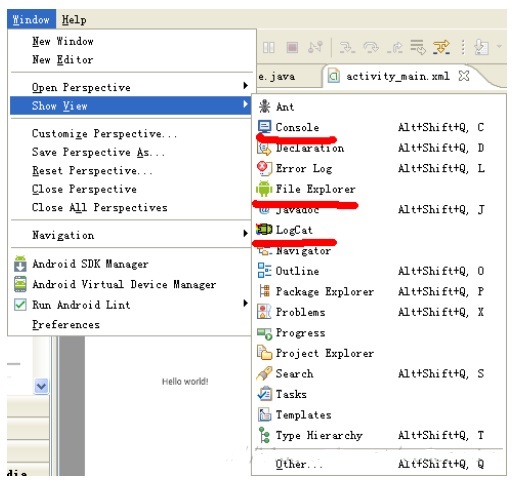Close the activity_main.xml editor tab
531x484 pixels.
[464, 76]
